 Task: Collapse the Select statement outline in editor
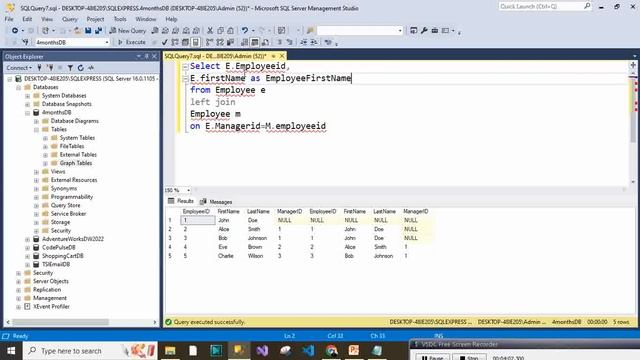[185, 67]
